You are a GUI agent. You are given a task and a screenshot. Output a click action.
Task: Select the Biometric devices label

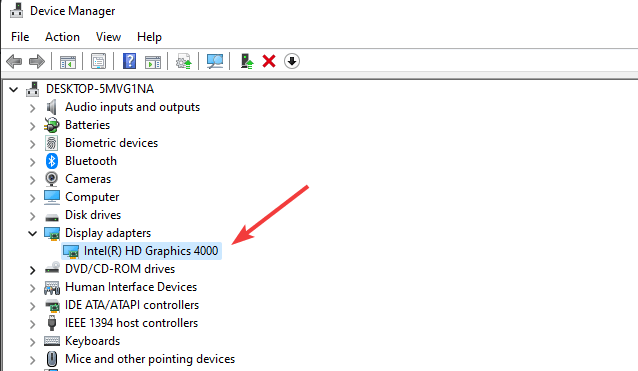[111, 143]
